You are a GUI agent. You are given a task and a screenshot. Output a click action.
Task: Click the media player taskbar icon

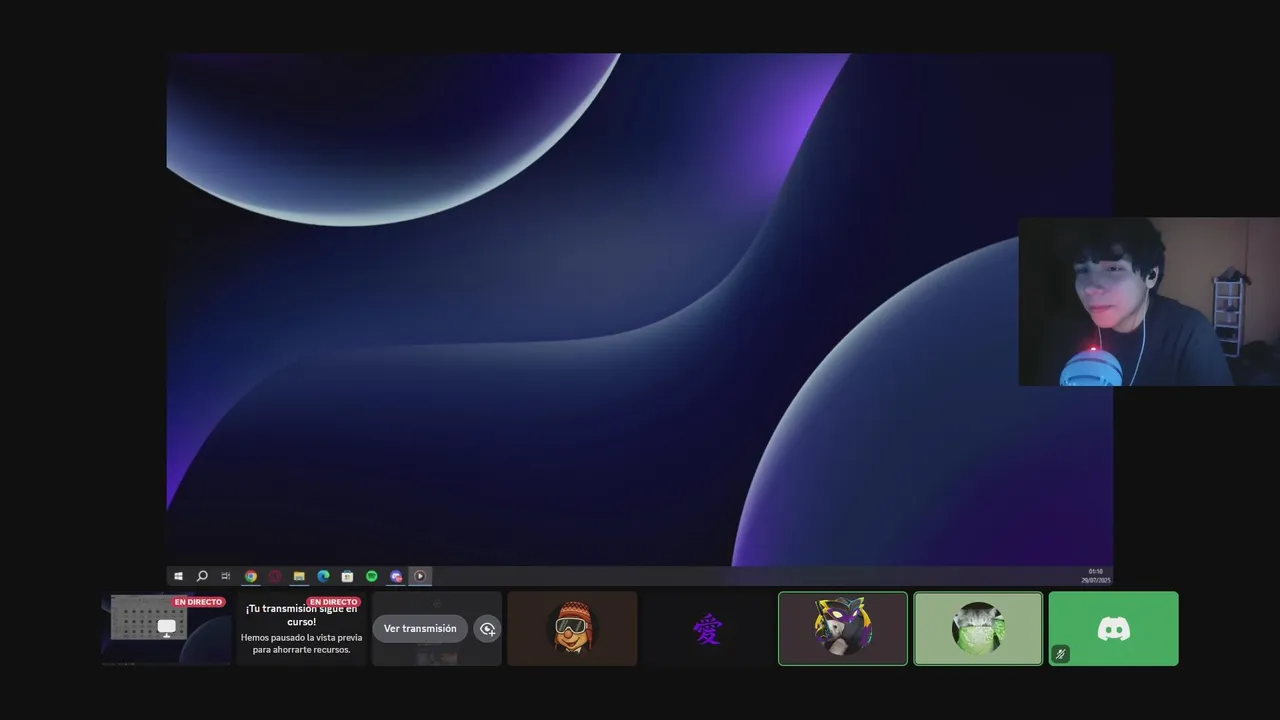[x=420, y=576]
